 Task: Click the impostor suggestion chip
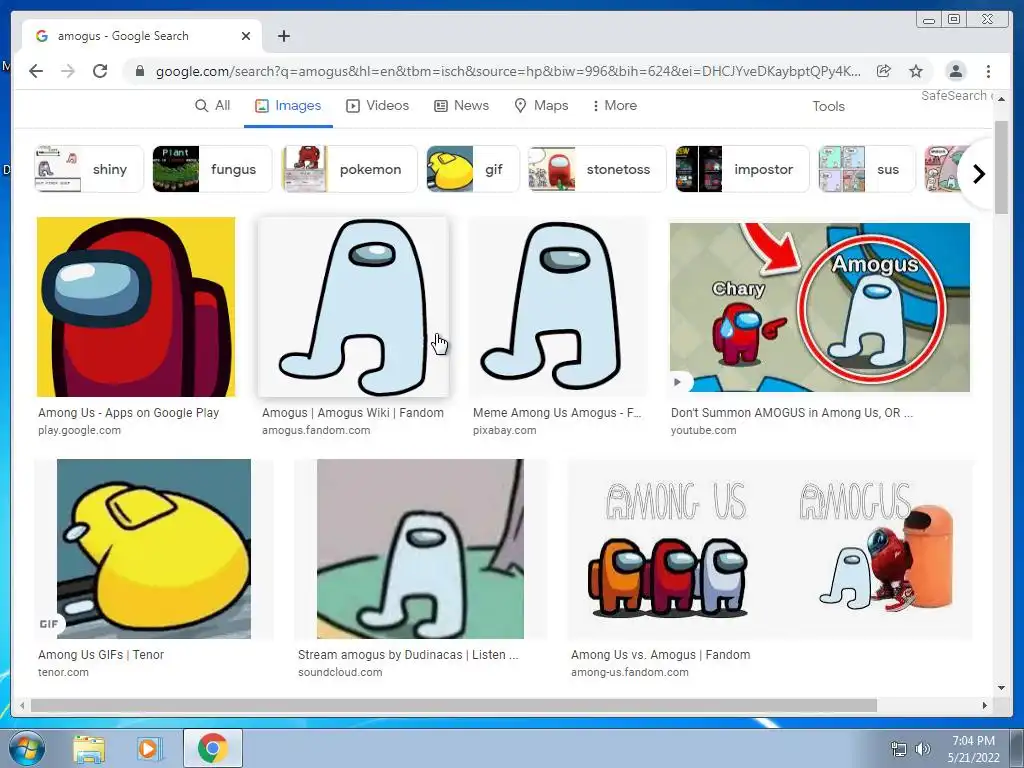tap(742, 169)
